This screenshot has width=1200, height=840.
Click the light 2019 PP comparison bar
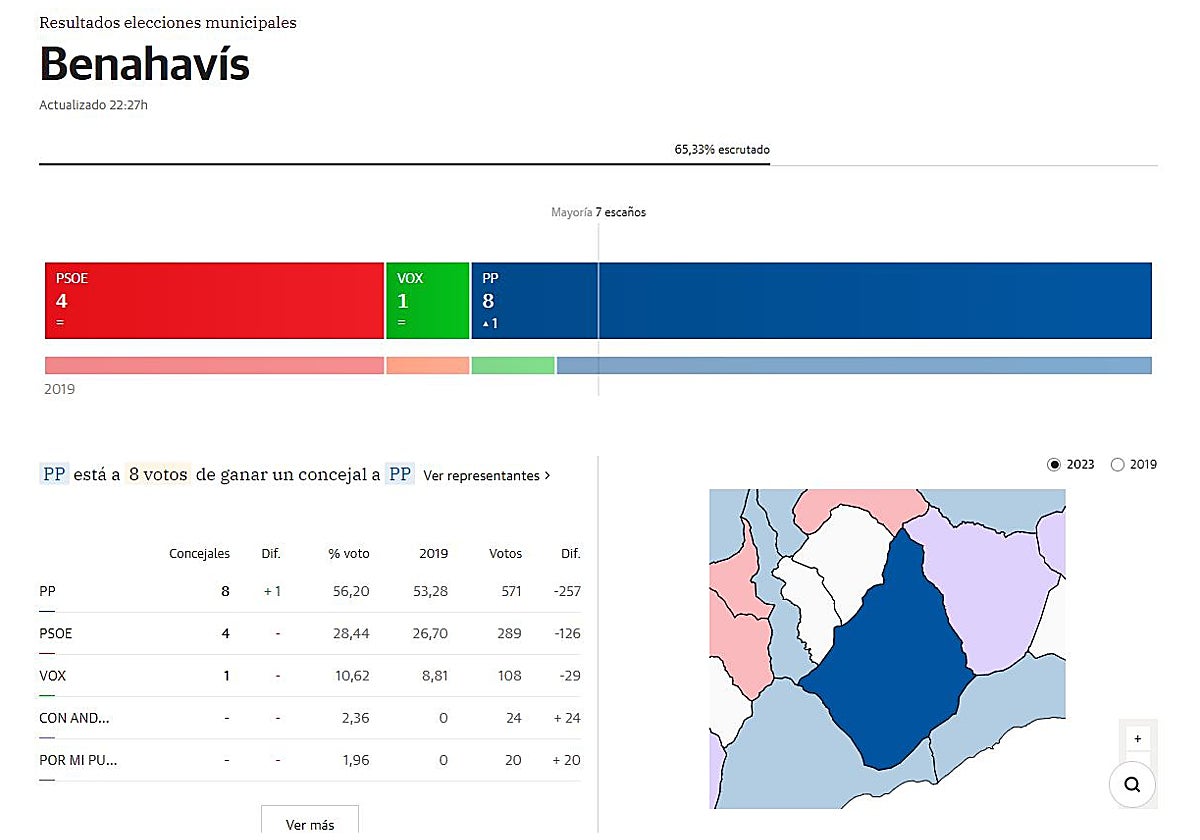tap(853, 366)
